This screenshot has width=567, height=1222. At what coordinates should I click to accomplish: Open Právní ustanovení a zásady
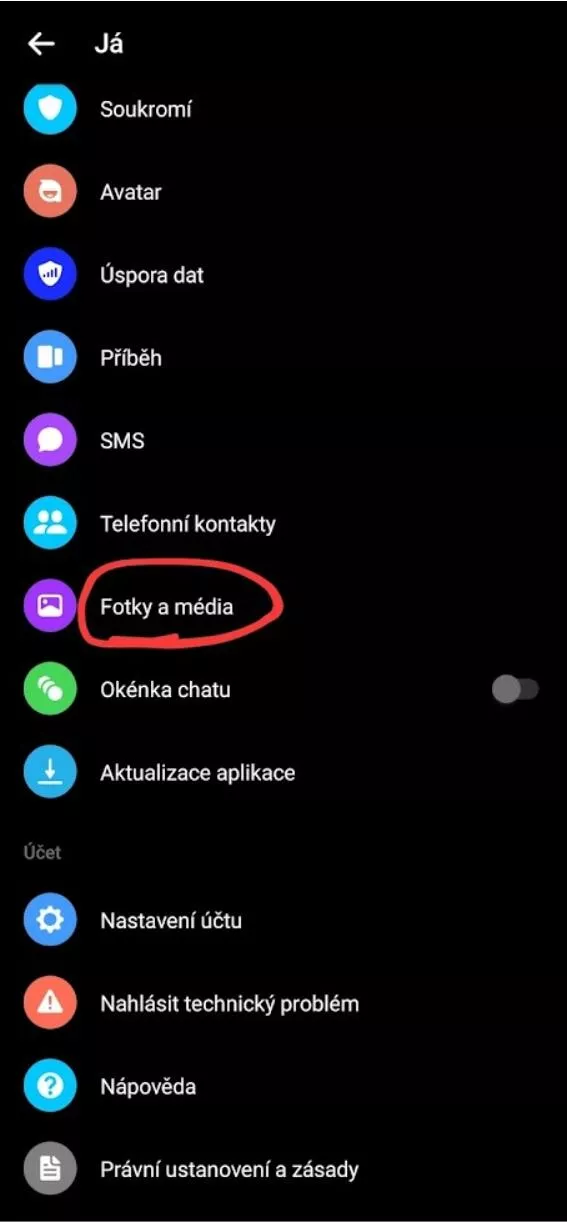283,1169
